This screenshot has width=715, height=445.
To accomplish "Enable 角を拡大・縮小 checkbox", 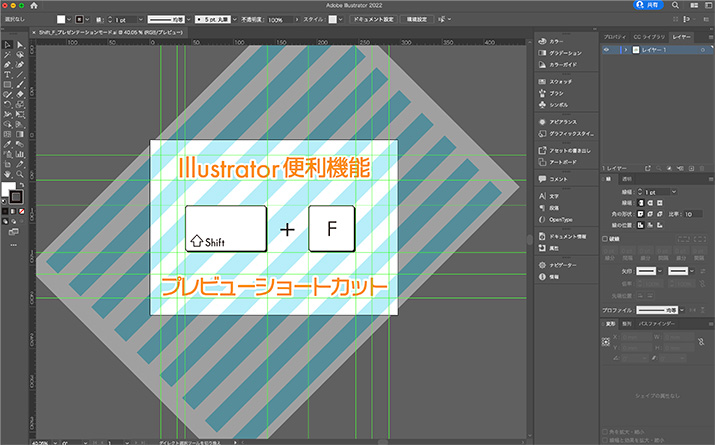I will coord(605,432).
